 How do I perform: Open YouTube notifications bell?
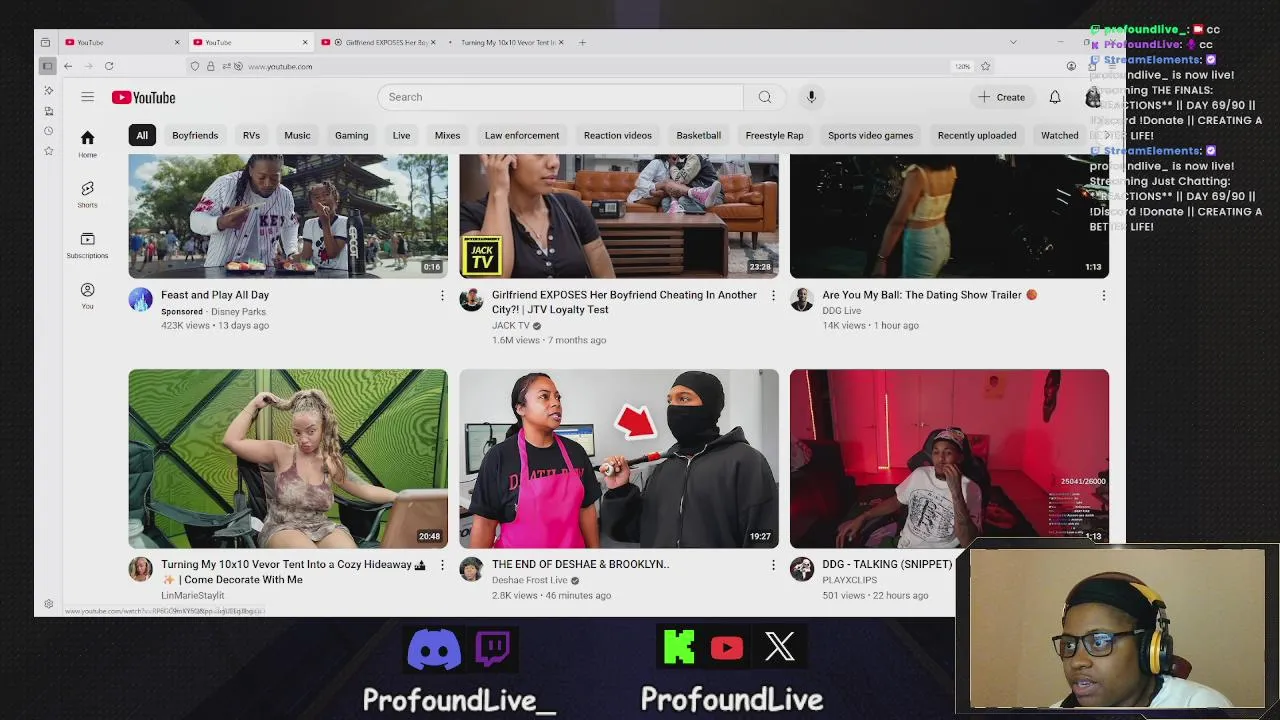(1054, 97)
